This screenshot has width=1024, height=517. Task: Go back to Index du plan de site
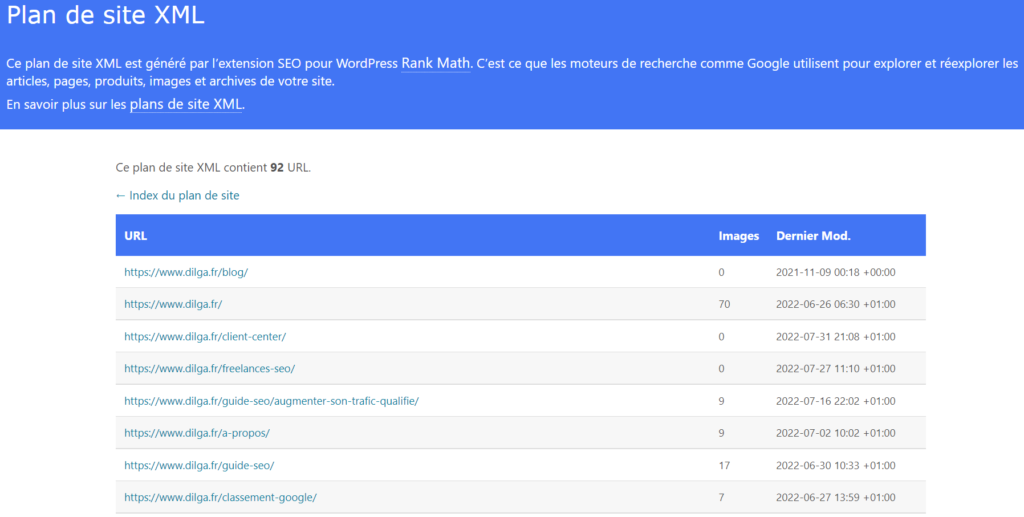pyautogui.click(x=177, y=195)
